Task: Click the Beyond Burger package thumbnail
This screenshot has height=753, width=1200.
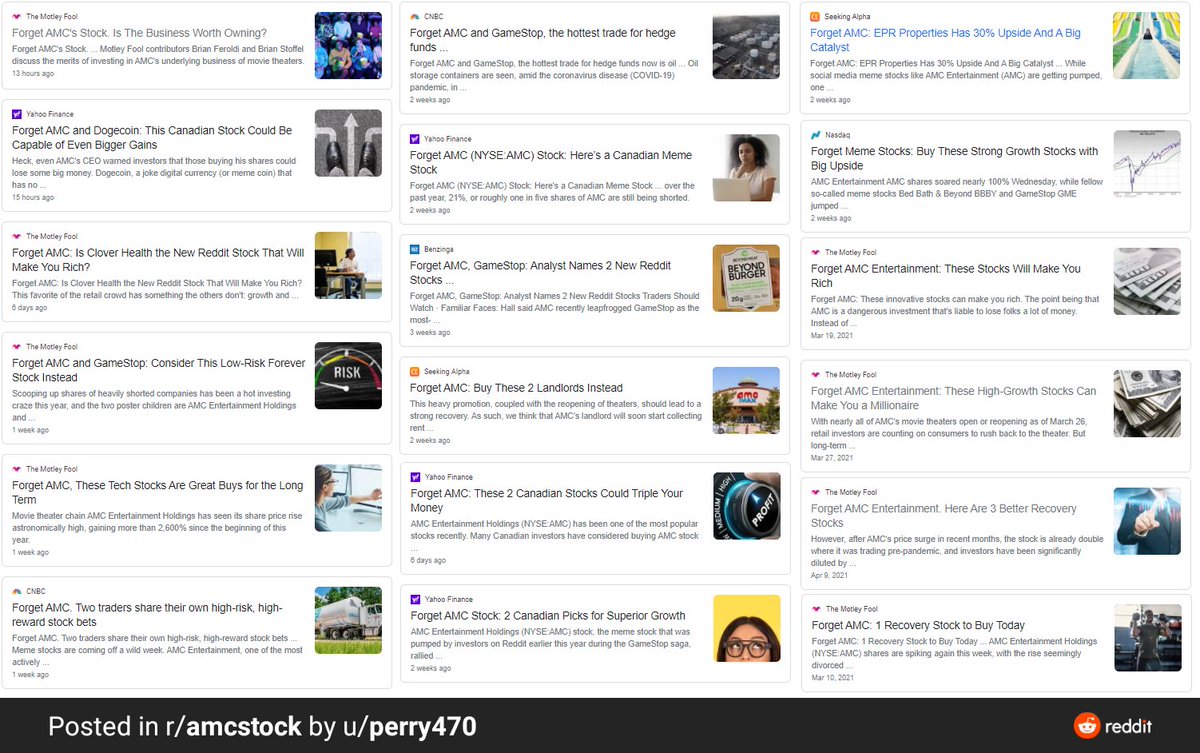Action: [x=746, y=278]
